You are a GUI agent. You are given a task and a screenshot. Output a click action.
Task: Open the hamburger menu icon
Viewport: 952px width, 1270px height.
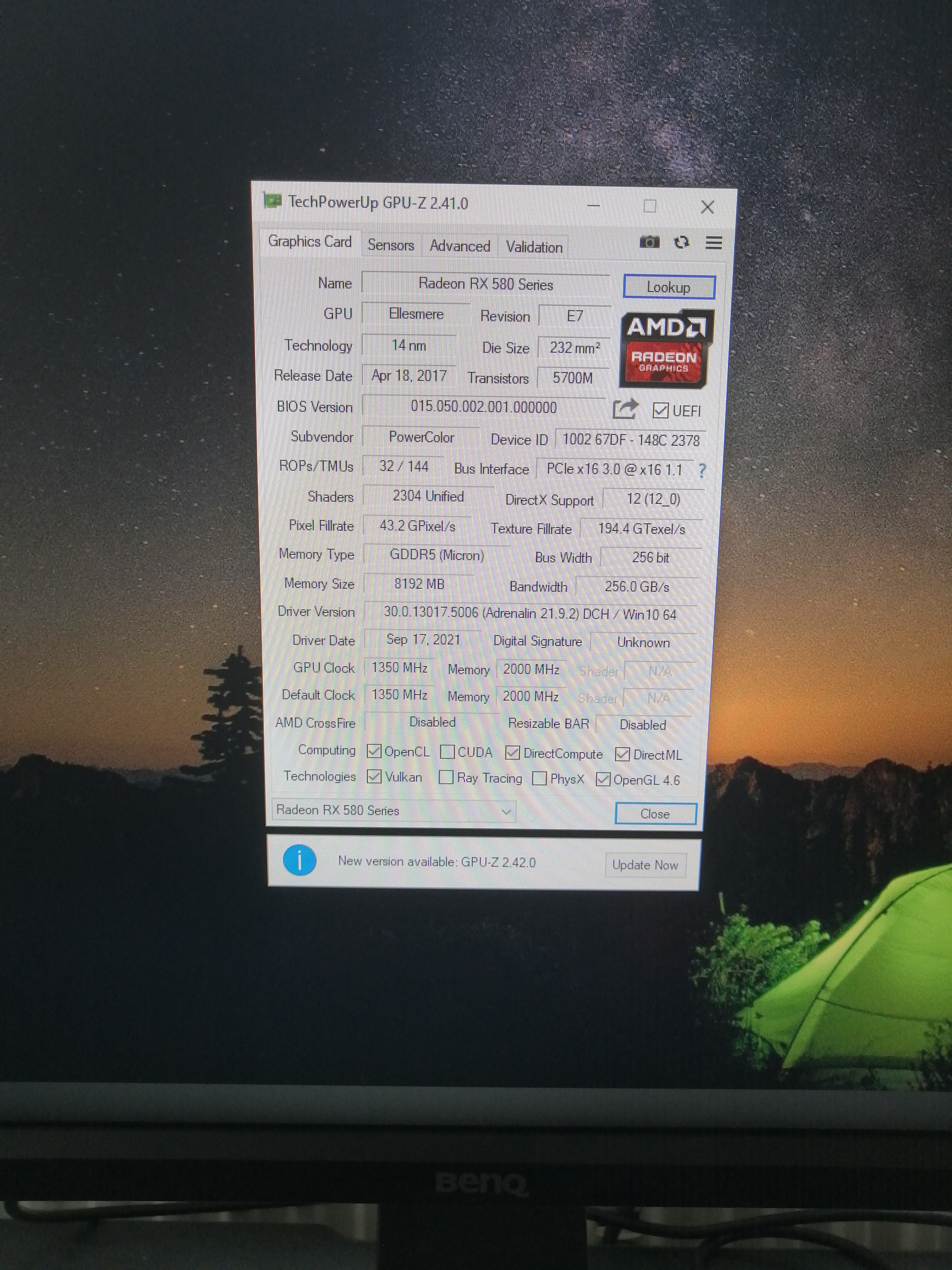(713, 243)
